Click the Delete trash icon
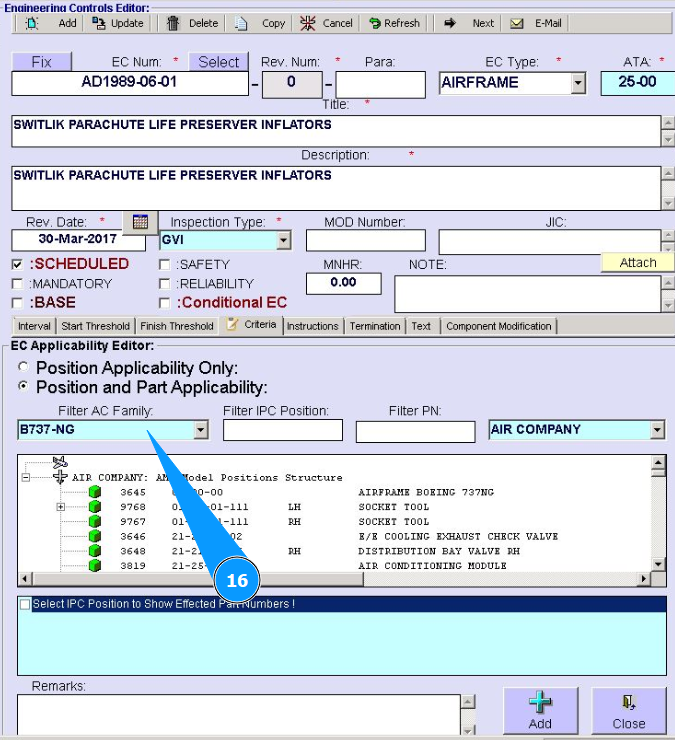675x743 pixels. (x=173, y=23)
